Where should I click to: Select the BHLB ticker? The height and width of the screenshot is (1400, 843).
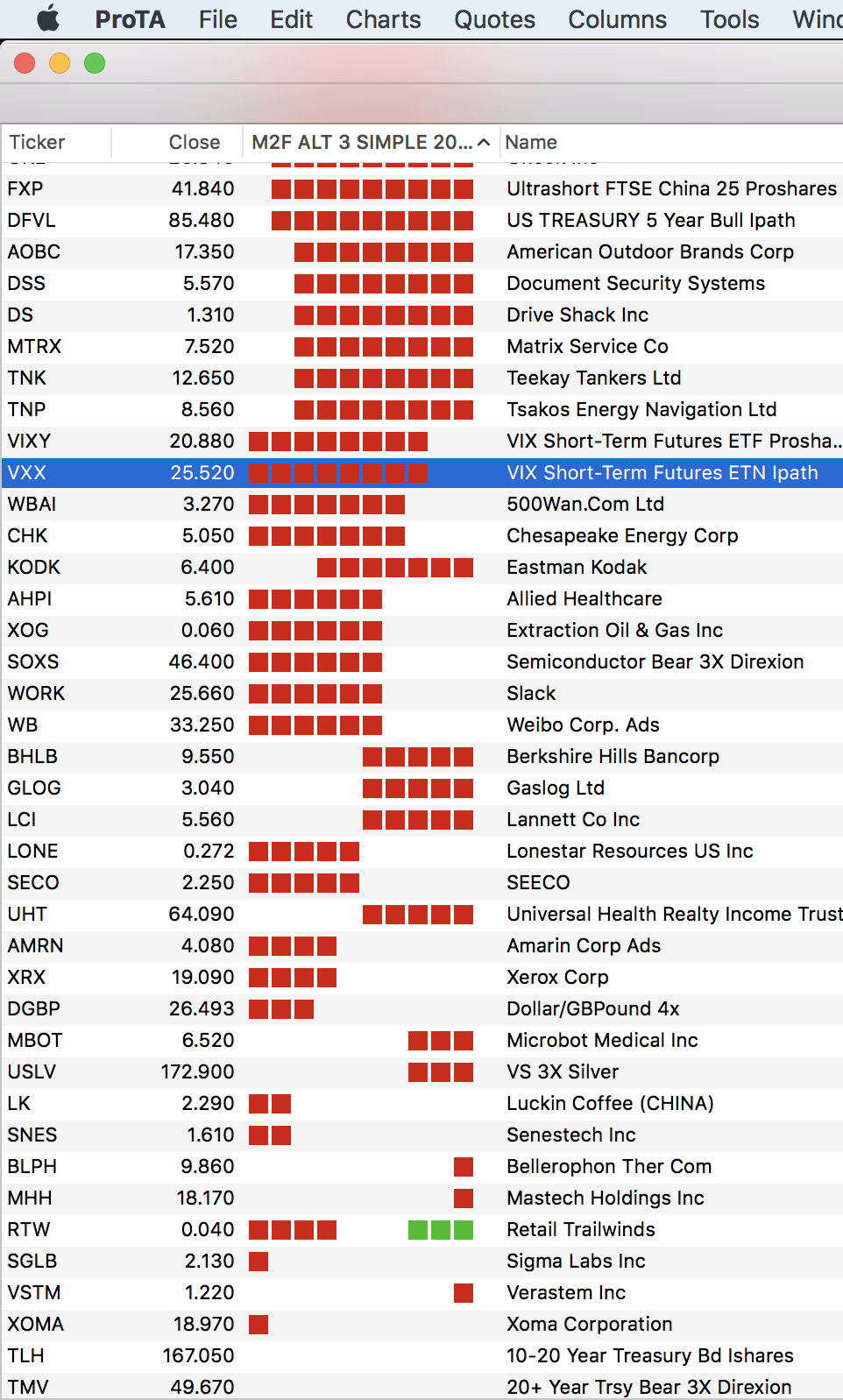(32, 756)
